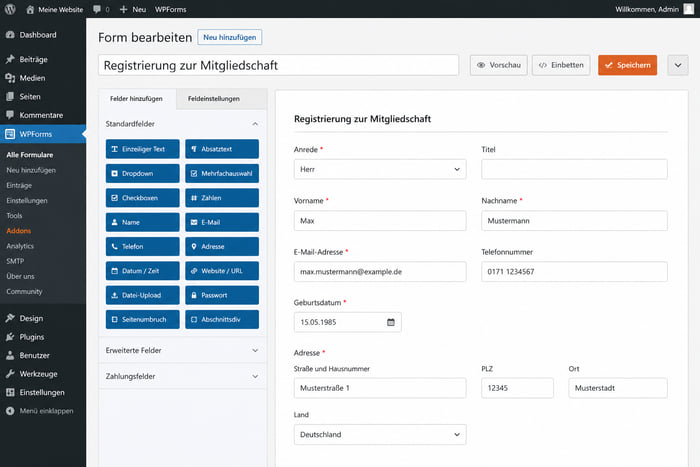This screenshot has width=700, height=467.
Task: Click the E-Mail-Adresse input field
Action: [x=380, y=271]
